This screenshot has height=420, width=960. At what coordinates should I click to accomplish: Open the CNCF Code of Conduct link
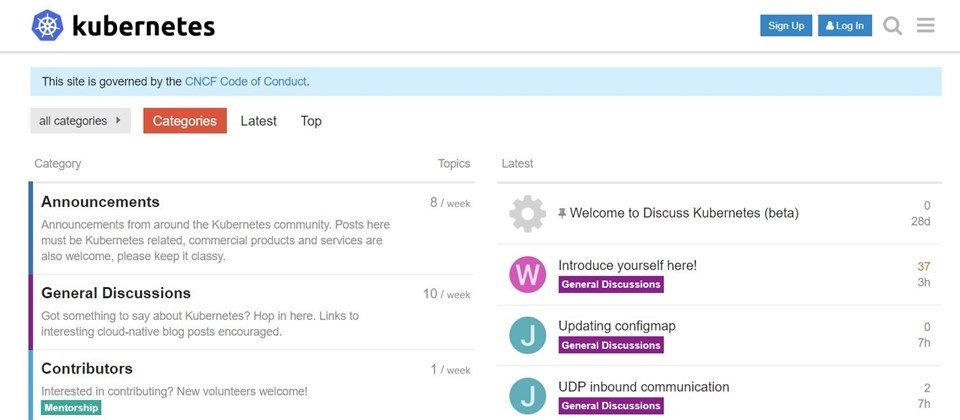(x=246, y=81)
